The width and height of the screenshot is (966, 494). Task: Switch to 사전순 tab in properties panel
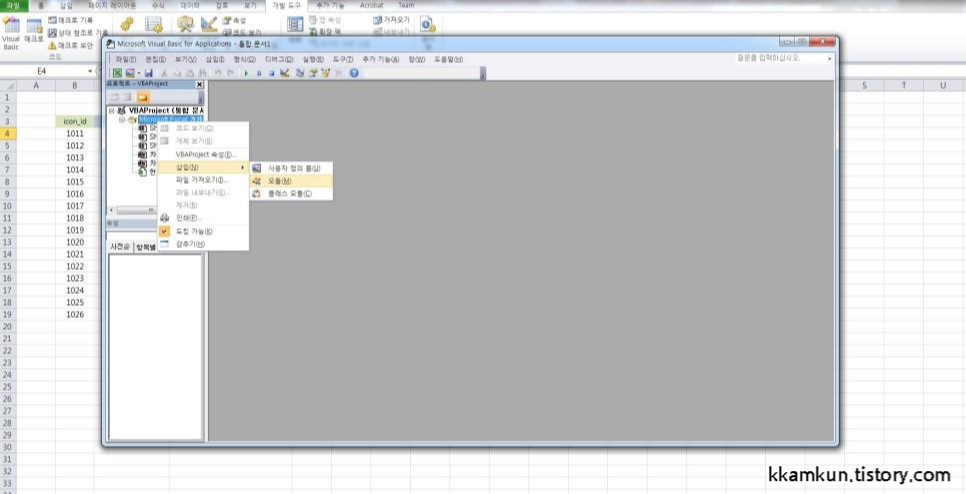click(x=120, y=247)
